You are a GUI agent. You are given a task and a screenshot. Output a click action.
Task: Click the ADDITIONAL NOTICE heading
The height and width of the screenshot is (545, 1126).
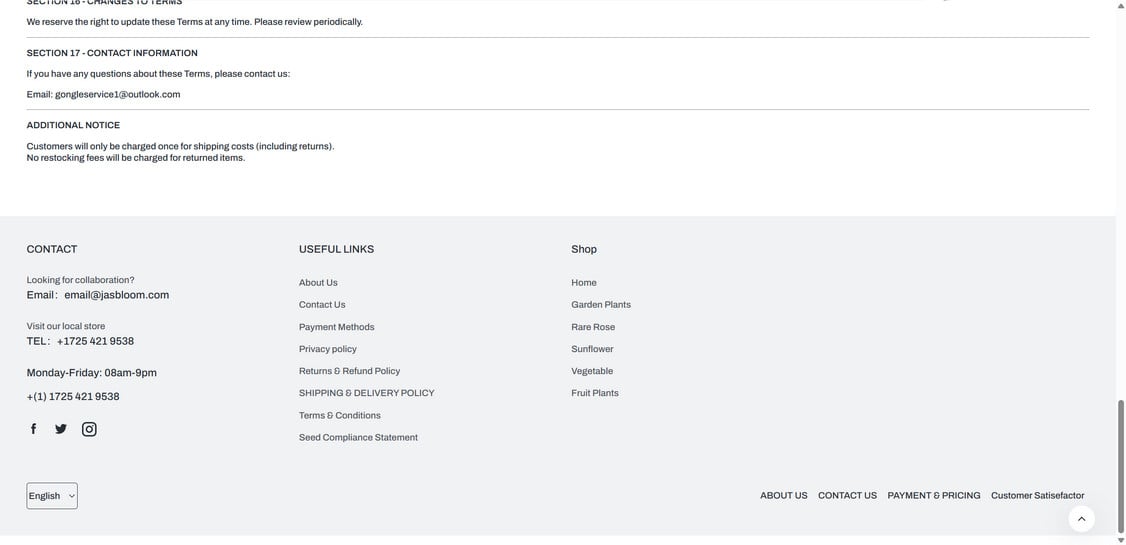(73, 125)
